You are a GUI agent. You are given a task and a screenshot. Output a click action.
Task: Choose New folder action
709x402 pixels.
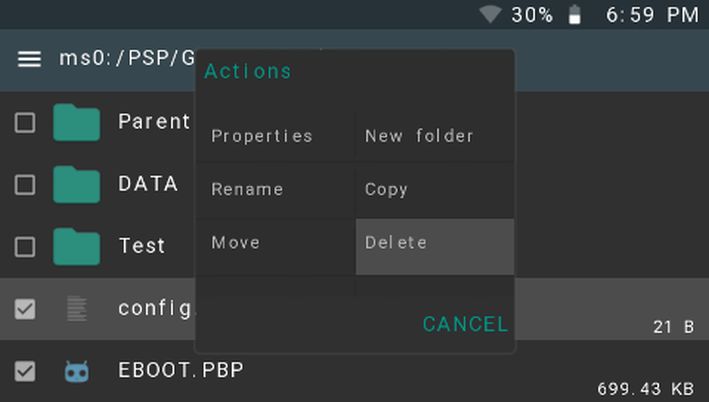435,136
